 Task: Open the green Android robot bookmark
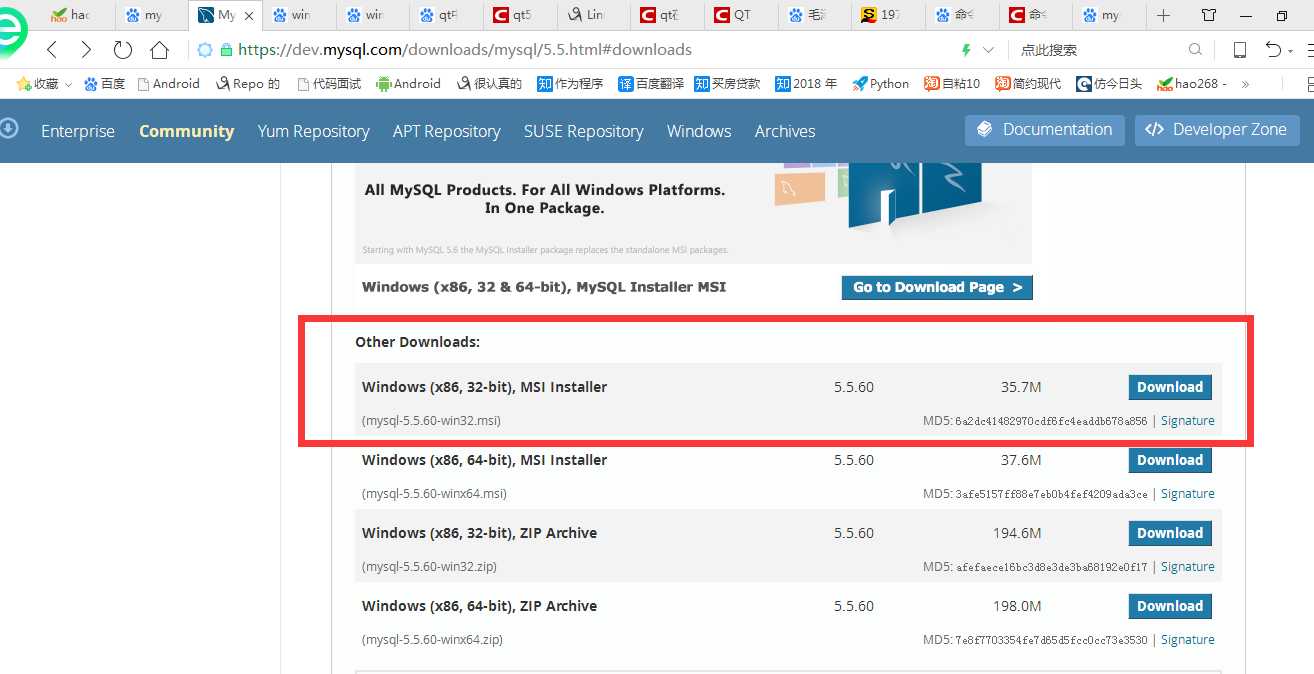tap(408, 84)
